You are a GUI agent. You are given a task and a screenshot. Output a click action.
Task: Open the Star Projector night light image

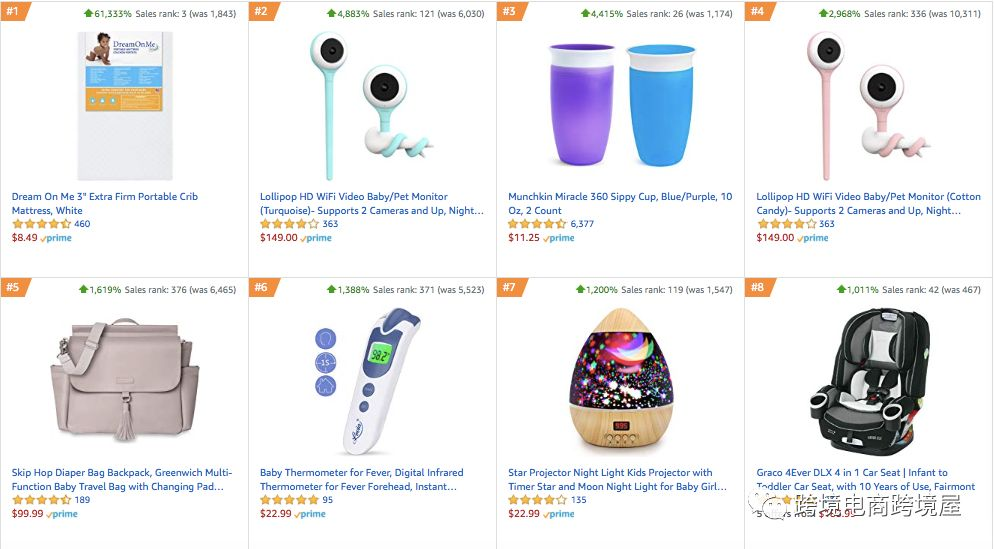tap(621, 379)
